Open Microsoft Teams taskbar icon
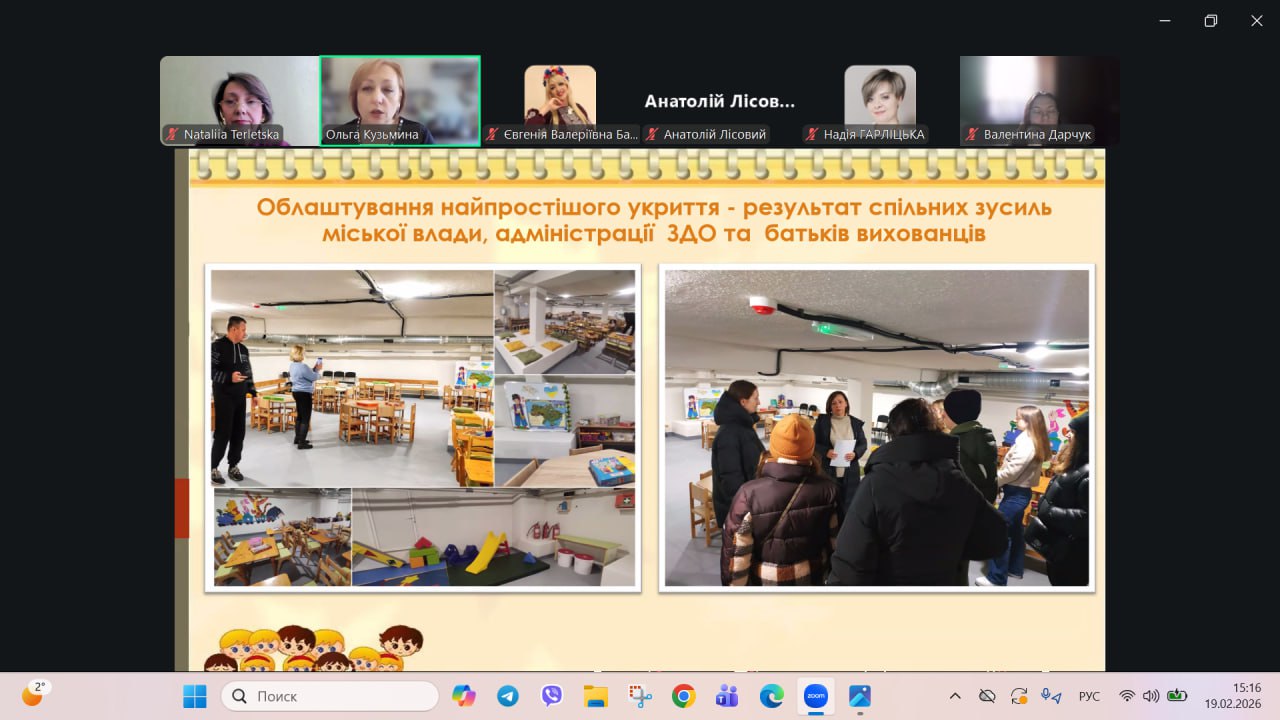1280x720 pixels. [x=727, y=696]
